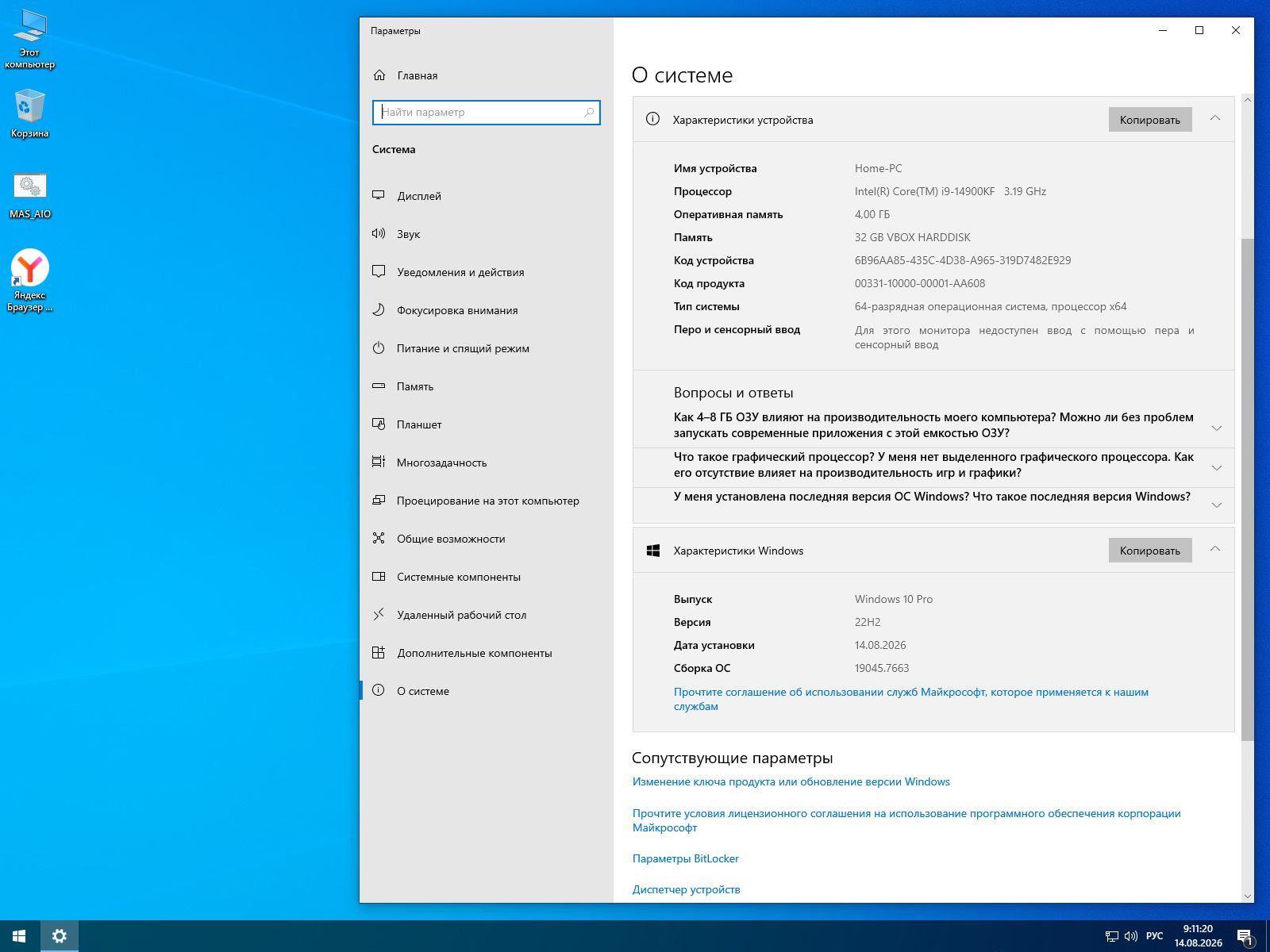1270x952 pixels.
Task: Click the info icon beside О системе in sidebar
Action: point(379,690)
